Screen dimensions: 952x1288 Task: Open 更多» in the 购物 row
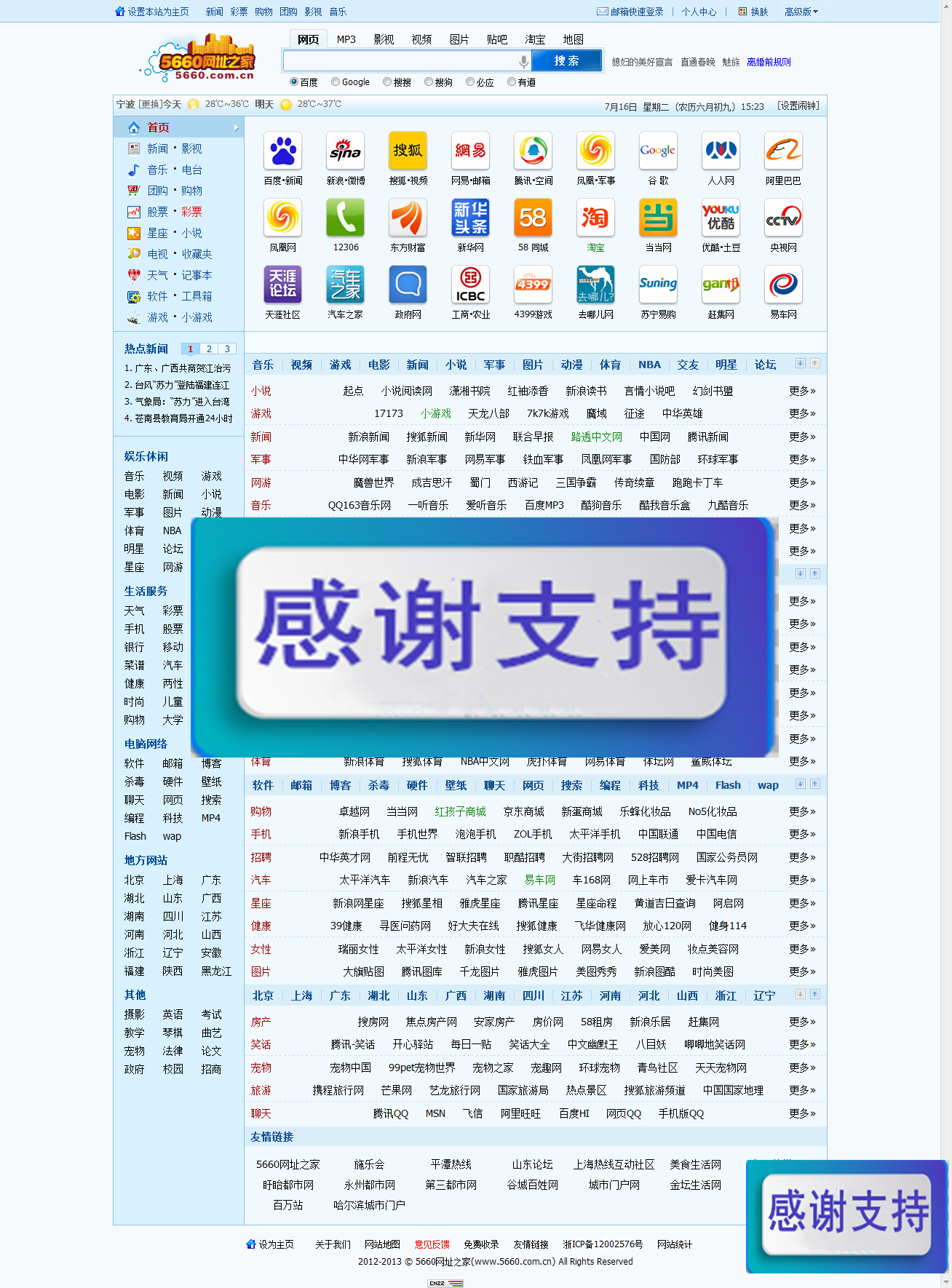802,811
